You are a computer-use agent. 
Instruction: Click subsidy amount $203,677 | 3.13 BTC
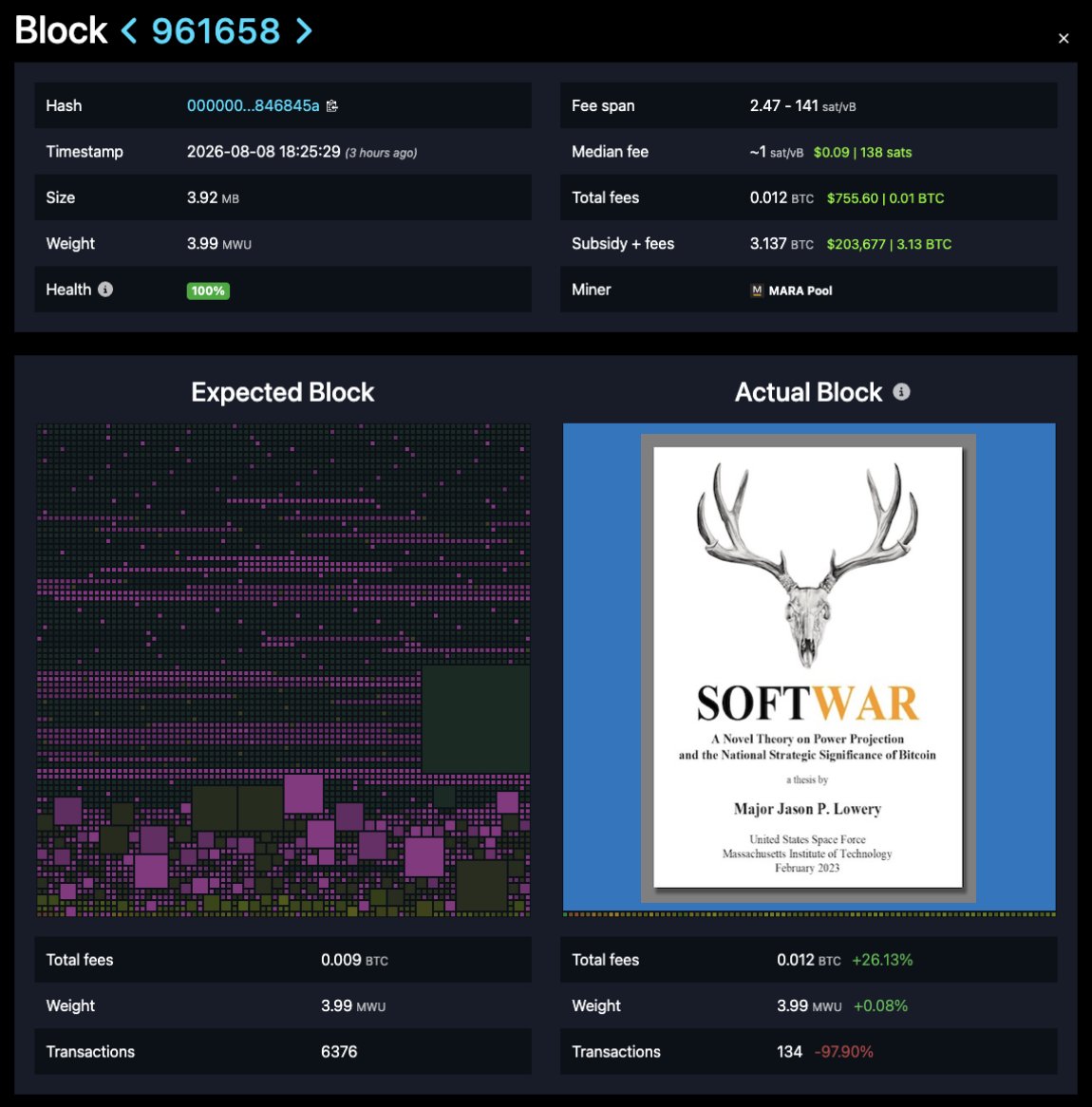tap(889, 244)
